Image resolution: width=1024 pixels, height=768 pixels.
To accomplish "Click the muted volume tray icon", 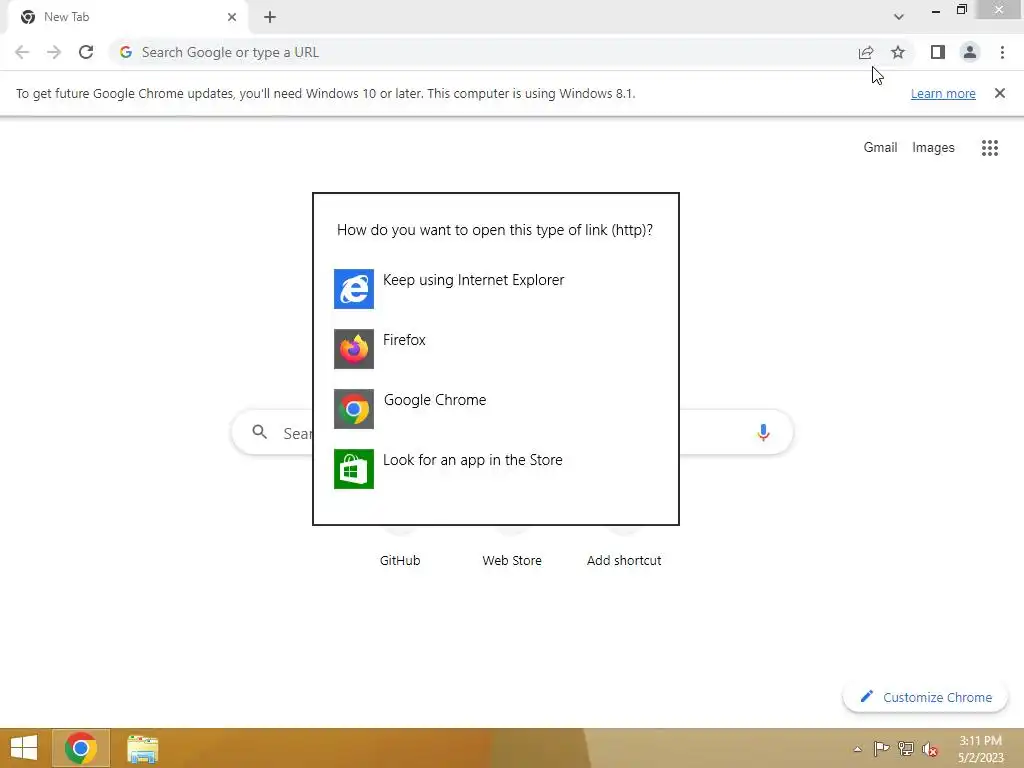I will 930,750.
